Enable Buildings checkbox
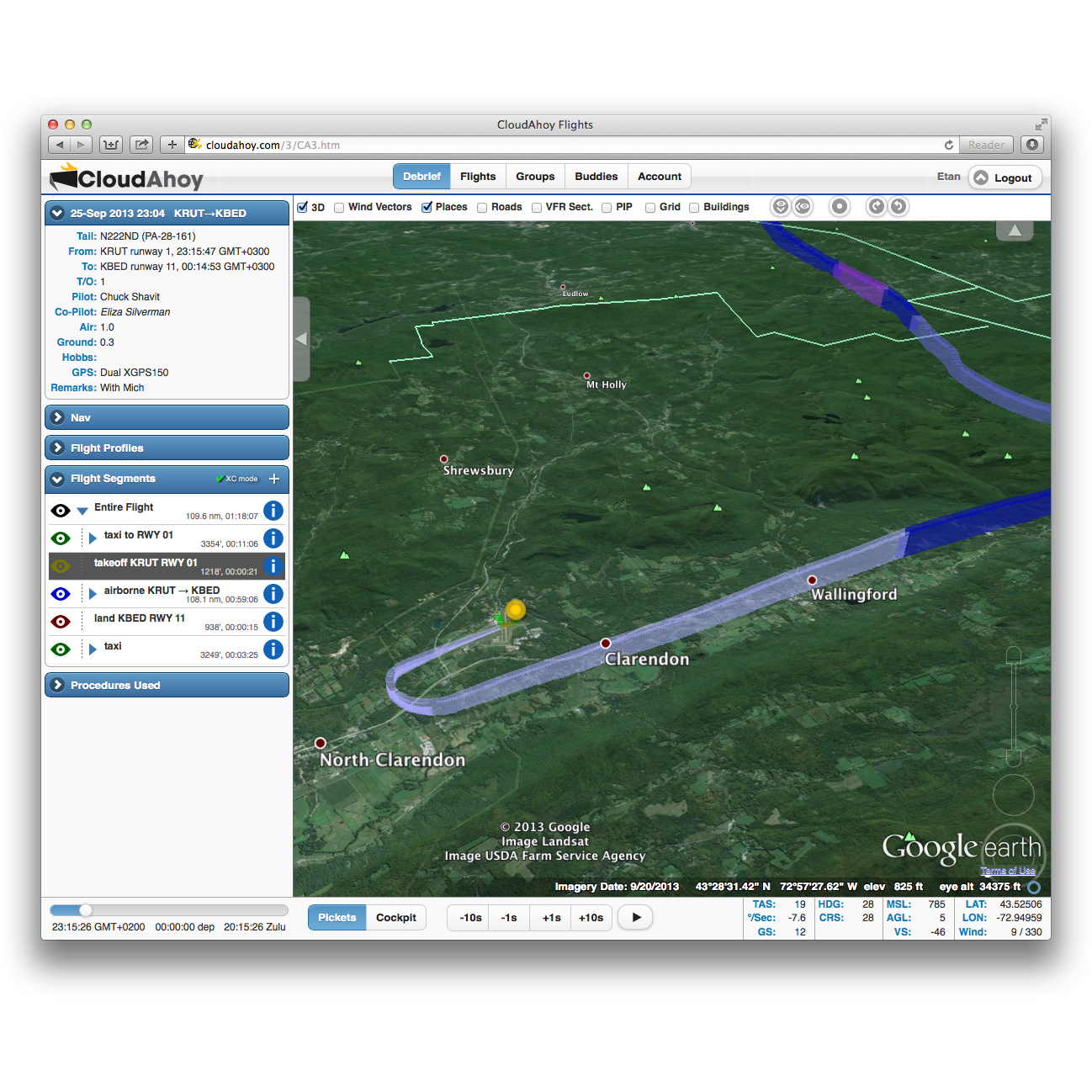The width and height of the screenshot is (1092, 1092). [694, 207]
